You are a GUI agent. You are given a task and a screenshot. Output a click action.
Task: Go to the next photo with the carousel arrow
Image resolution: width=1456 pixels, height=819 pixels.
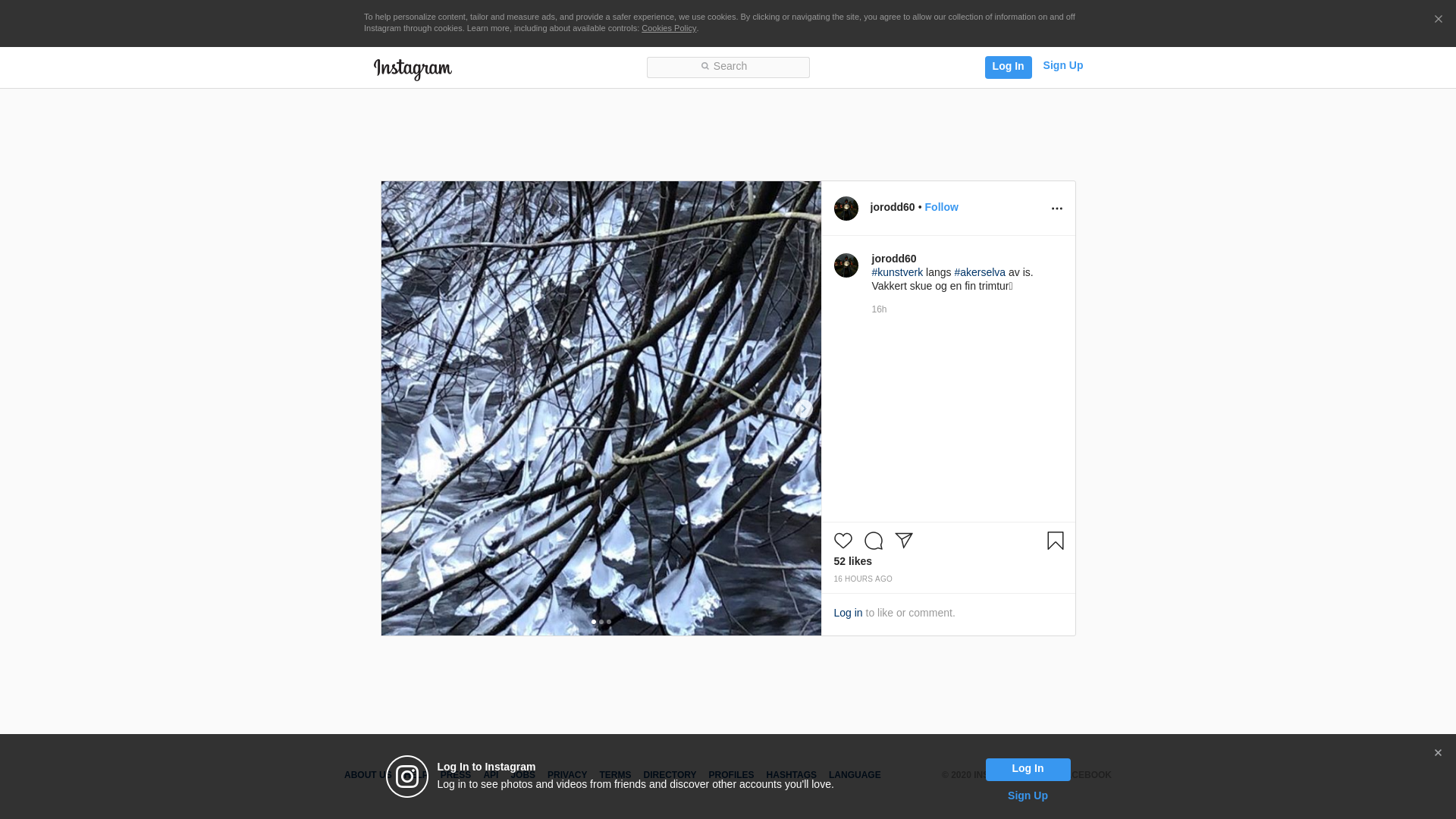tap(802, 409)
